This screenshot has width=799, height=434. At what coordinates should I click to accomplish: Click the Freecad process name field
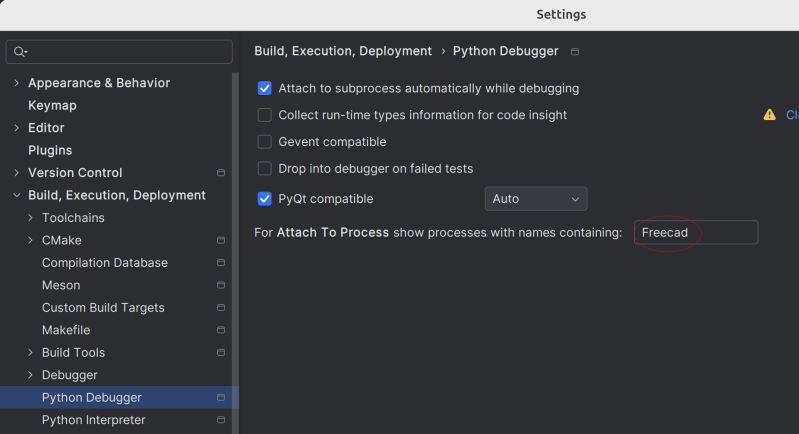coord(696,233)
